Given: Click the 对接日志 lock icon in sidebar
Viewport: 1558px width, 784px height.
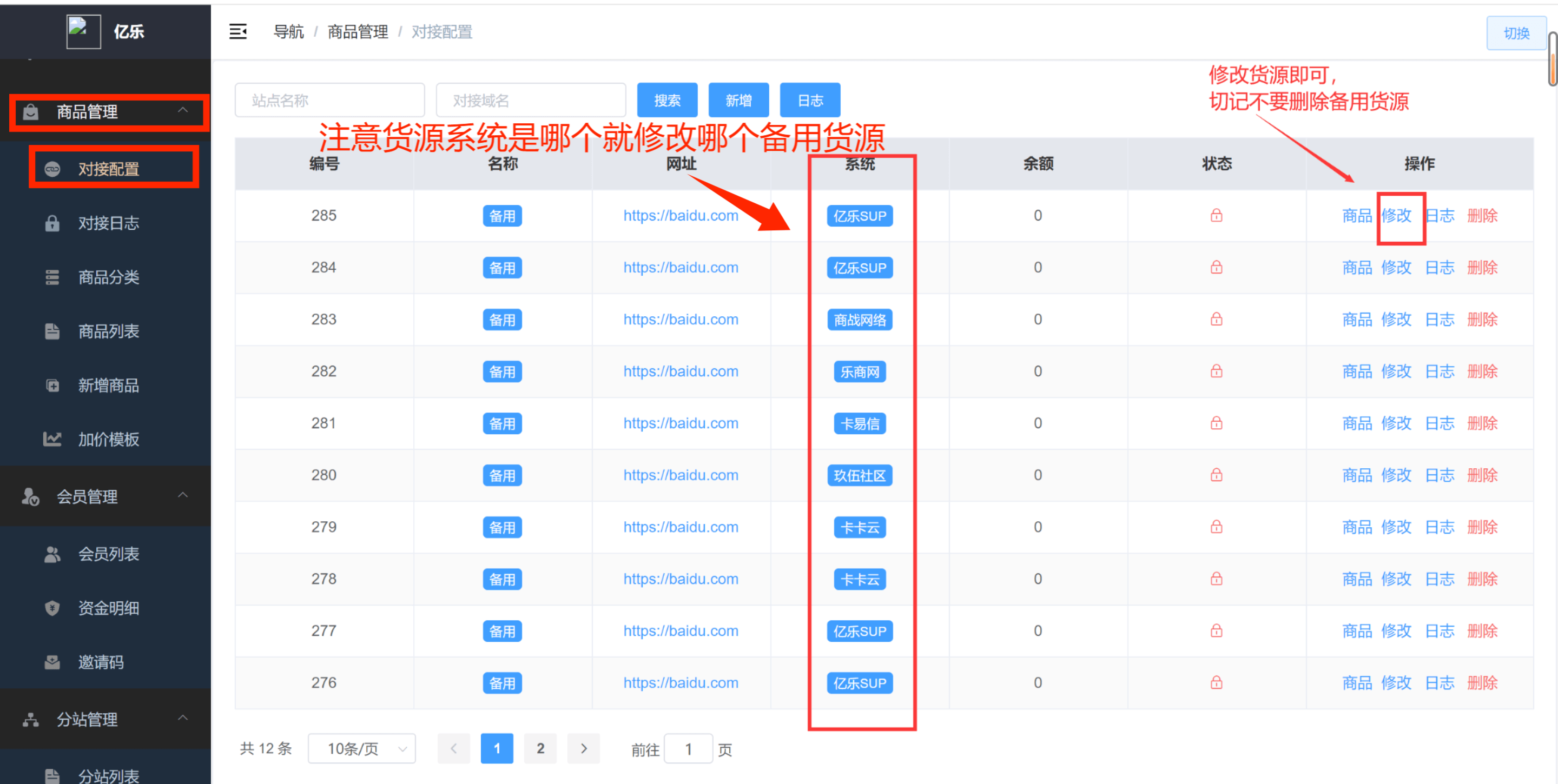Looking at the screenshot, I should (x=52, y=223).
